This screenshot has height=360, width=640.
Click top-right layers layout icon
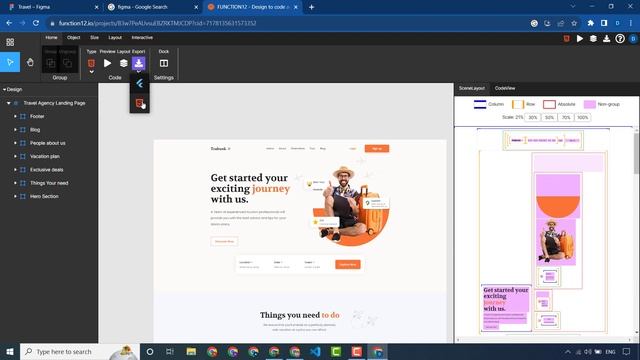point(593,38)
